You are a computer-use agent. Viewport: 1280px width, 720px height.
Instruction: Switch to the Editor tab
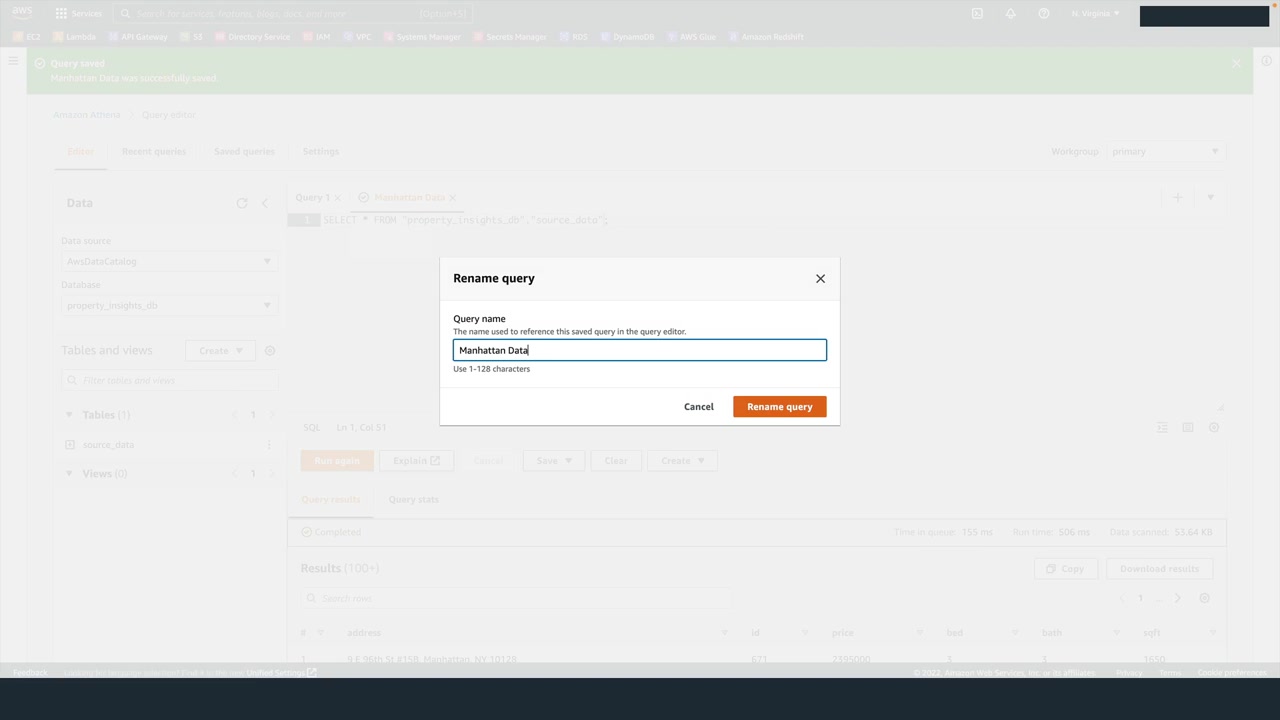pos(80,152)
